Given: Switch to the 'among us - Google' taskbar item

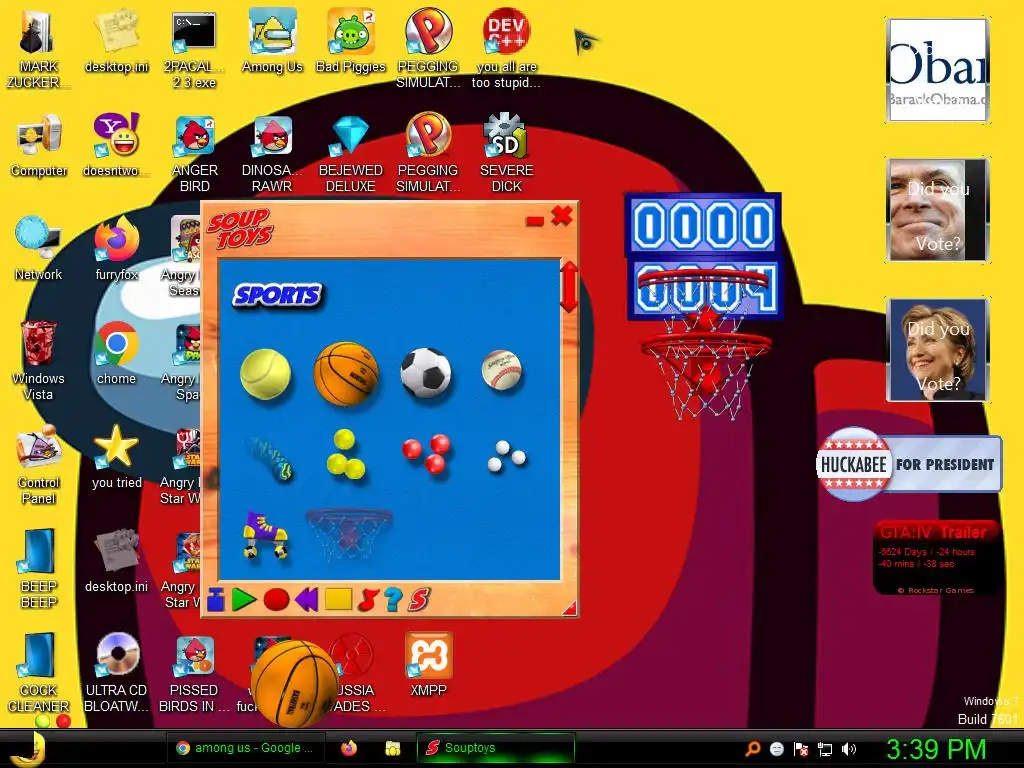Looking at the screenshot, I should click(245, 748).
